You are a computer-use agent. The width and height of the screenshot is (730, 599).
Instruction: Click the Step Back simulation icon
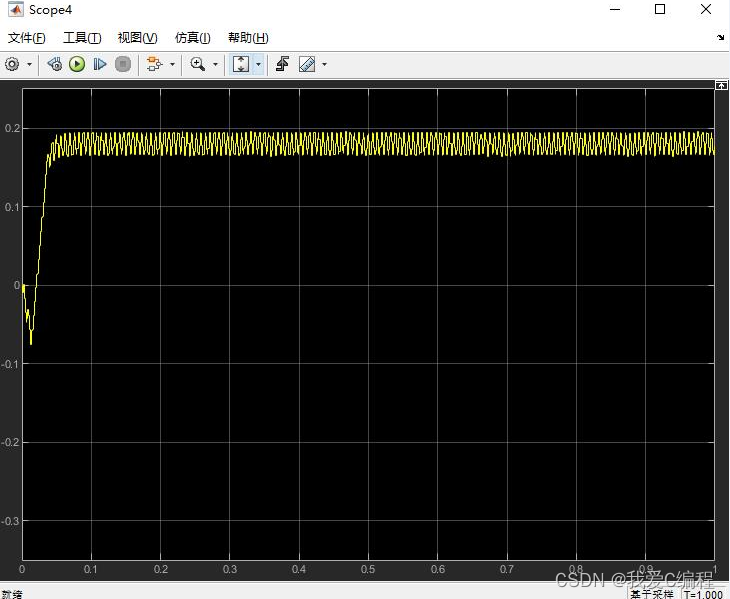pos(54,64)
